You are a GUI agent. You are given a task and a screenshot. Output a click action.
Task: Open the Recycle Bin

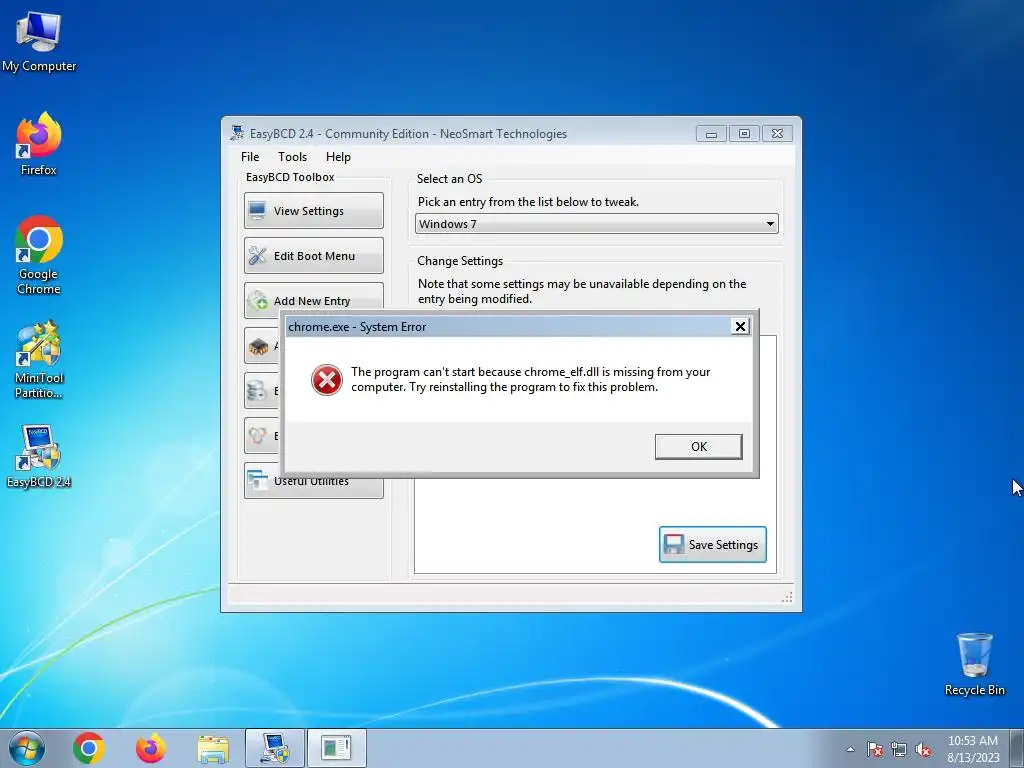coord(974,664)
